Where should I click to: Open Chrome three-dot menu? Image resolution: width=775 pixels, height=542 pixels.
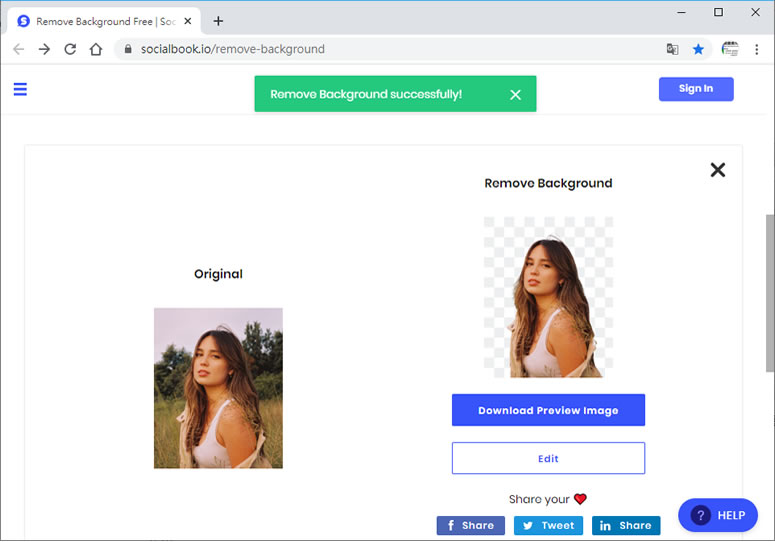click(757, 49)
